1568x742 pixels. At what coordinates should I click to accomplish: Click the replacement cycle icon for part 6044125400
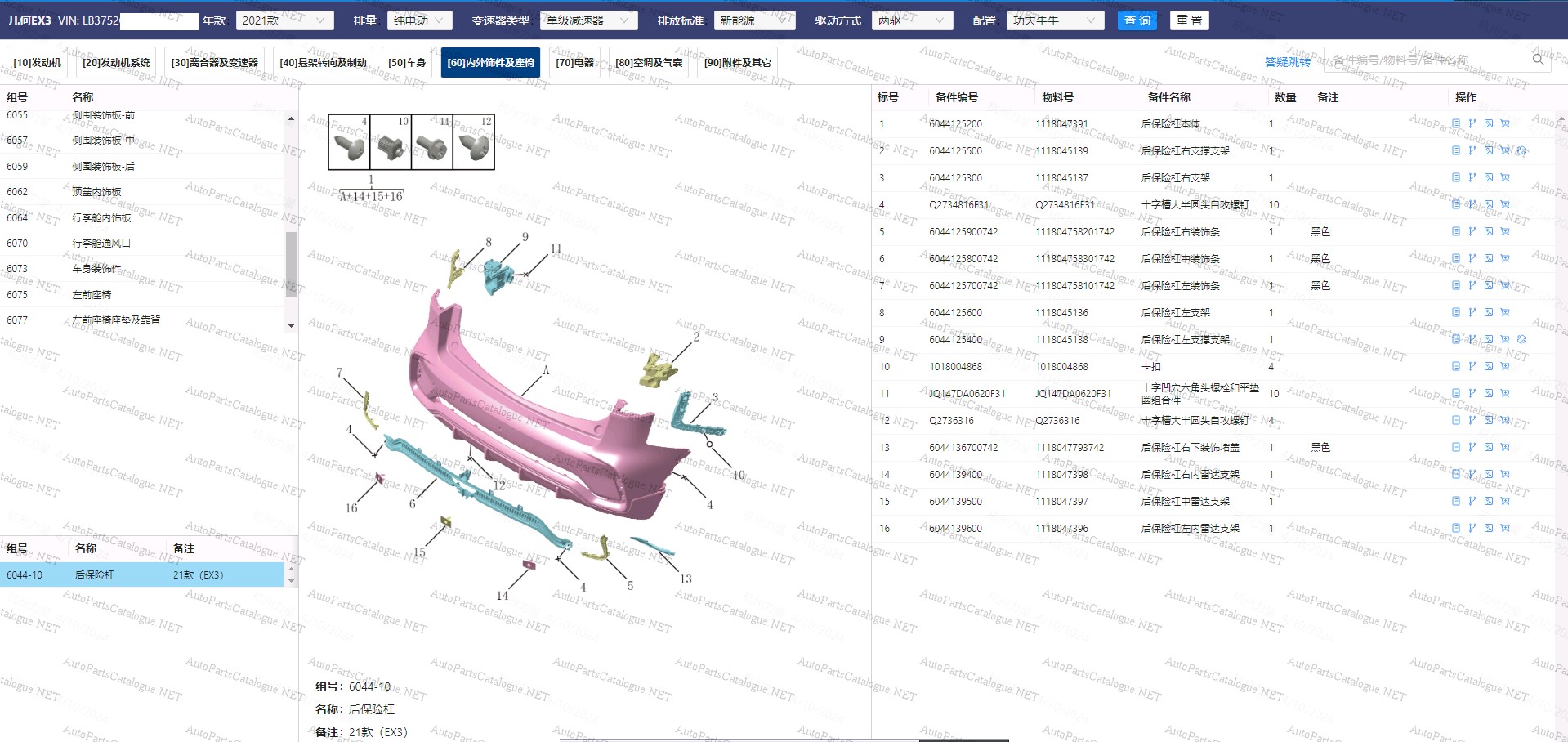pyautogui.click(x=1521, y=340)
